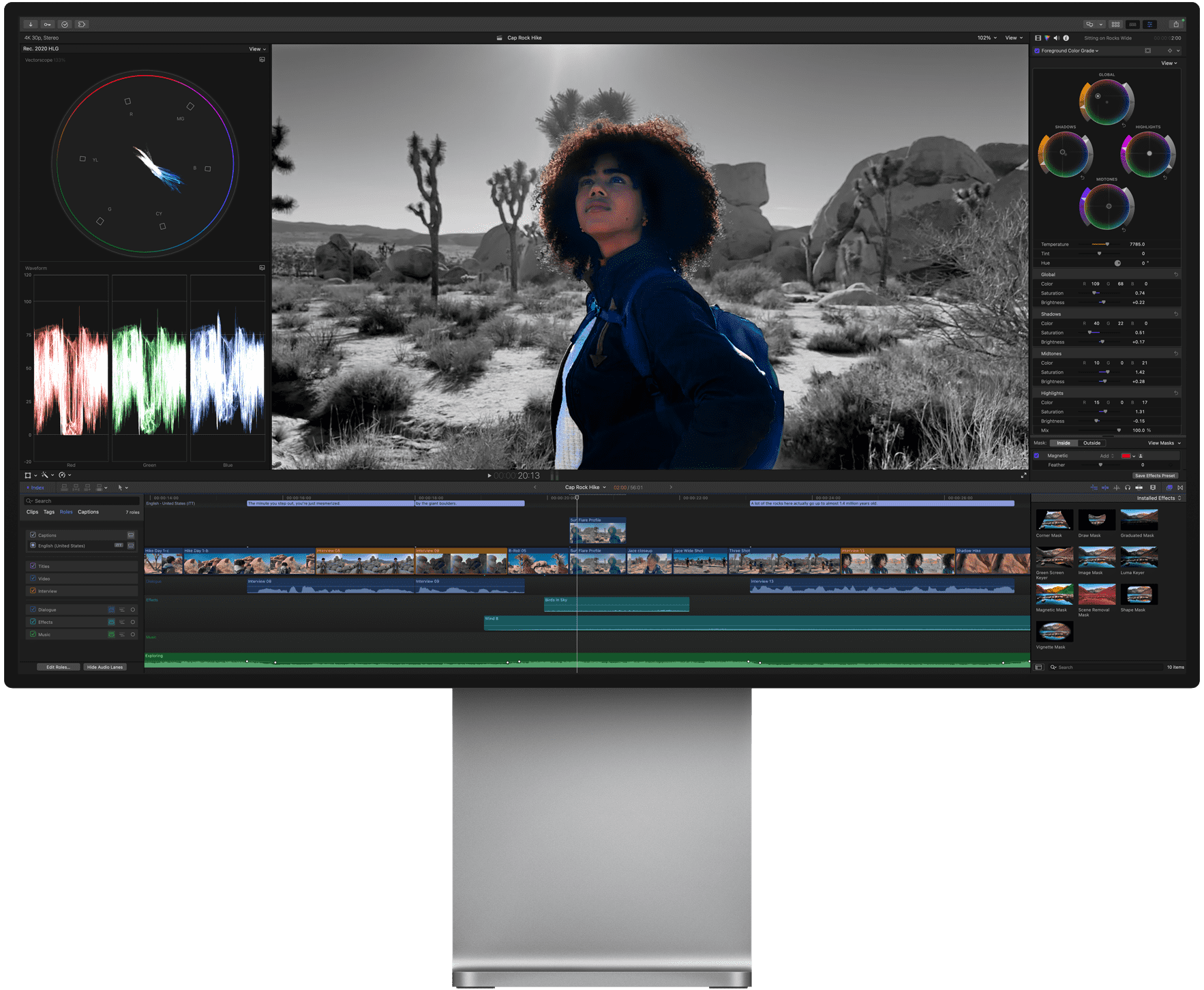The image size is (1204, 990).
Task: Click the Vectorscope settings icon
Action: [x=262, y=60]
